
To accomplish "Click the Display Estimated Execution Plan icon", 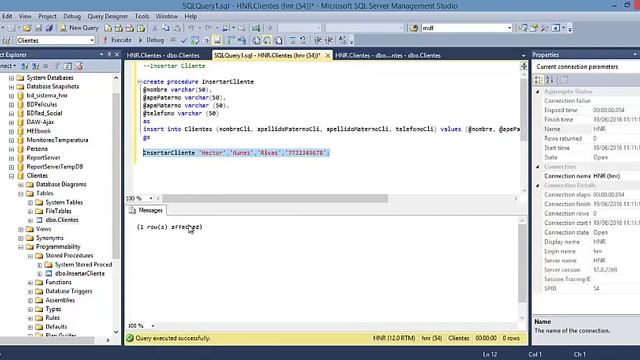I will (195, 40).
